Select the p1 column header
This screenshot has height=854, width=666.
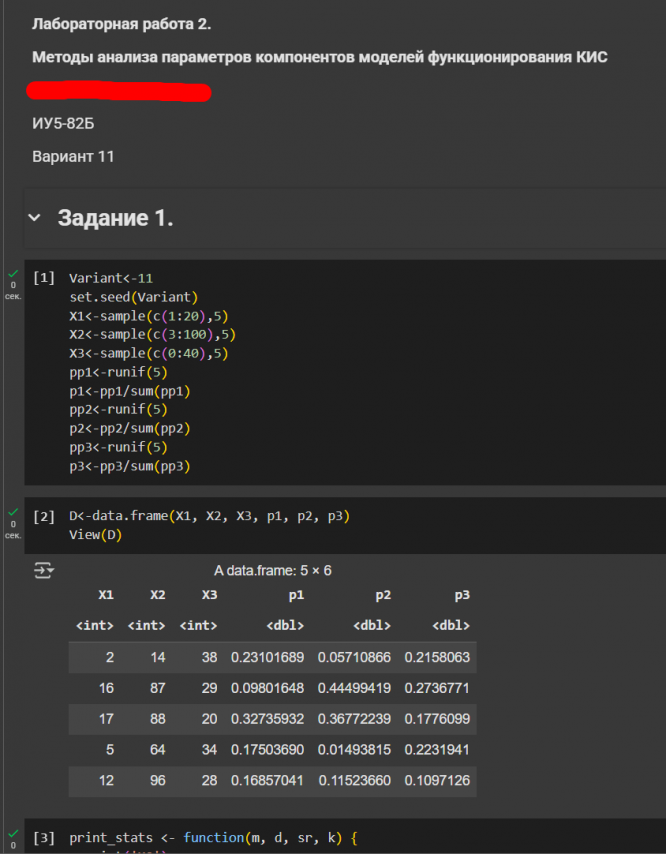[x=296, y=595]
